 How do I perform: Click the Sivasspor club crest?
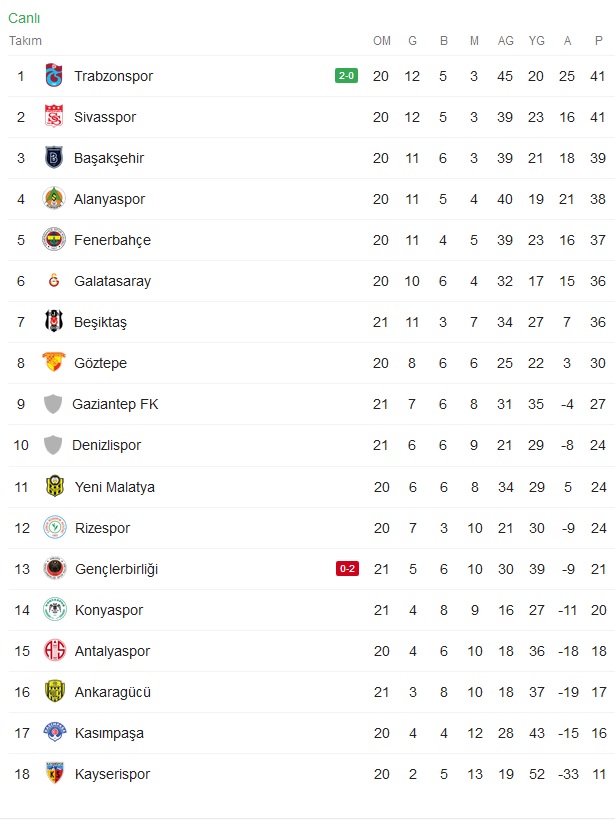click(54, 117)
